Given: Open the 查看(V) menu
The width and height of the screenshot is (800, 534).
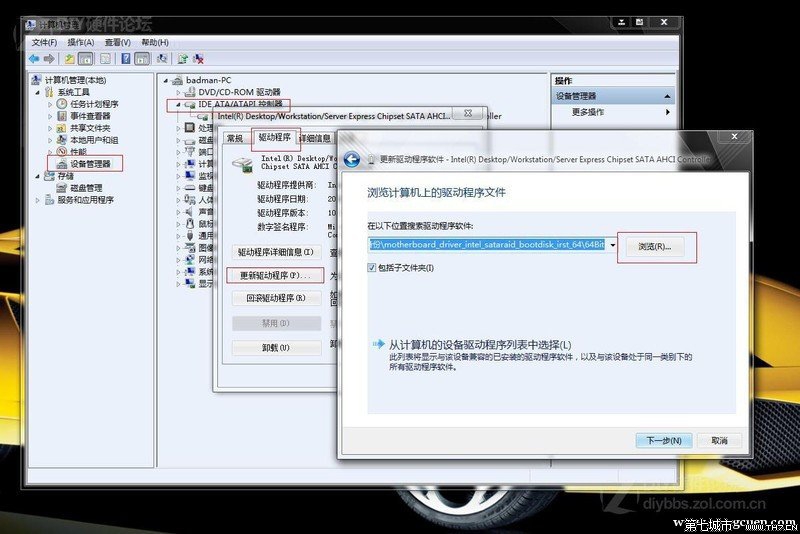Looking at the screenshot, I should click(x=118, y=42).
